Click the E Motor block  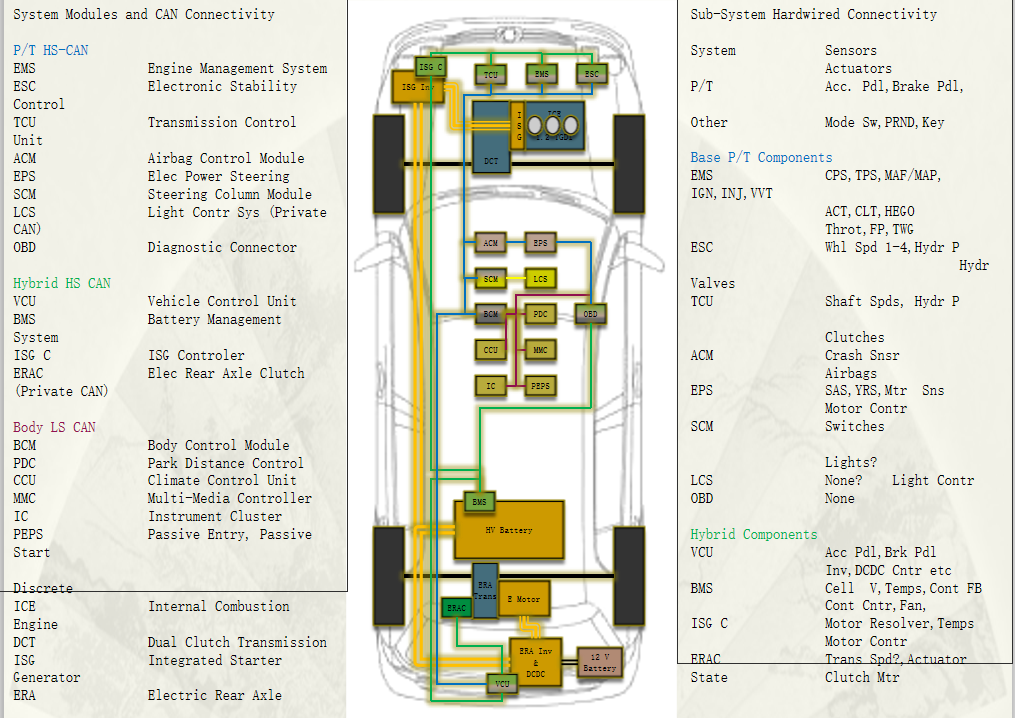pos(523,599)
